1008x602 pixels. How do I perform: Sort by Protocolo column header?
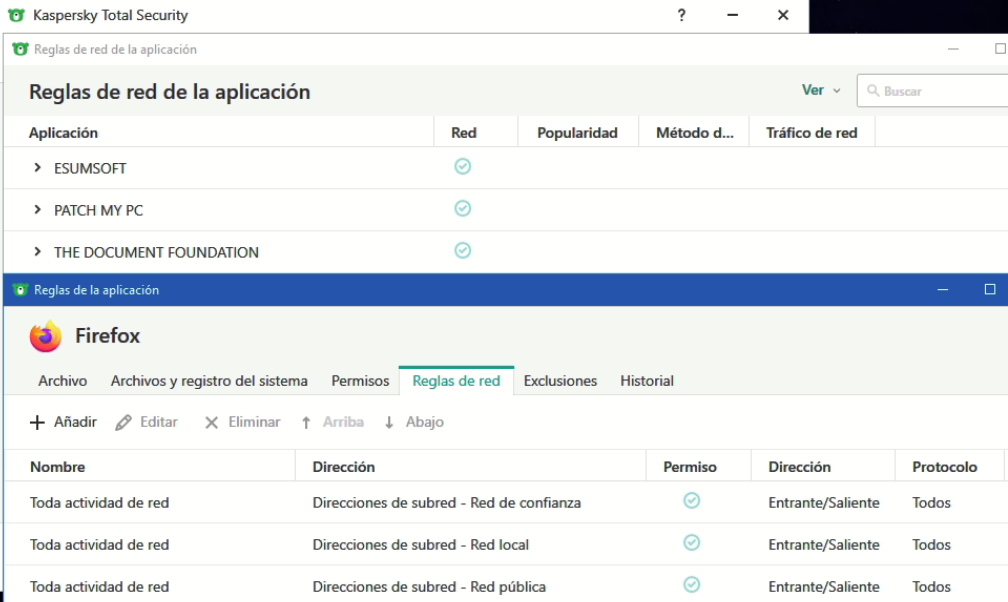click(x=944, y=466)
